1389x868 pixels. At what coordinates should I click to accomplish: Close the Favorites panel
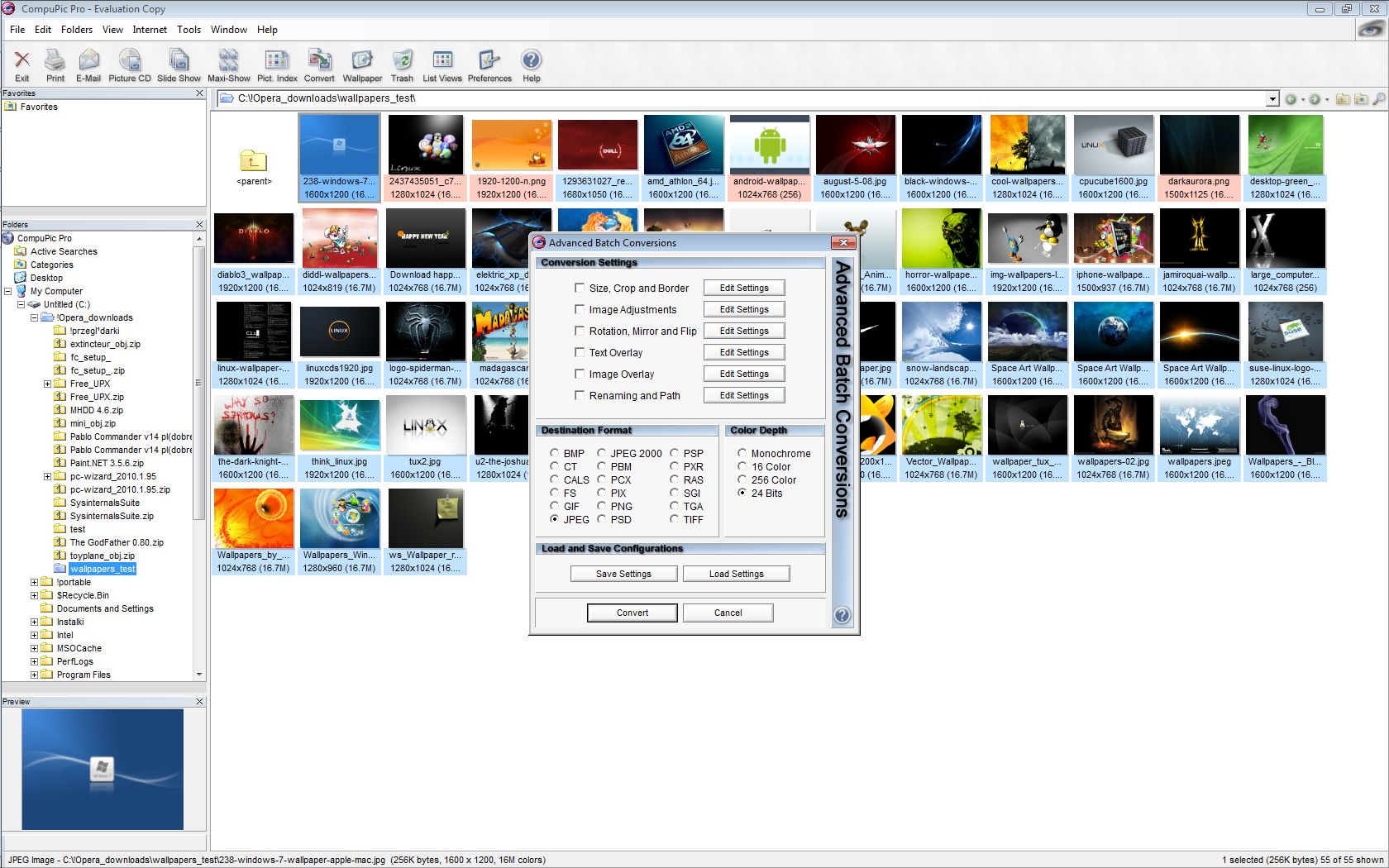199,93
